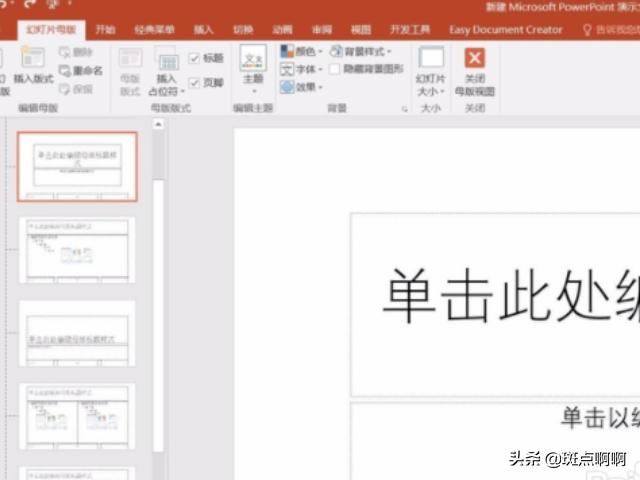Open the Easy Document Creator tab
Viewport: 640px width, 480px height.
click(x=505, y=30)
